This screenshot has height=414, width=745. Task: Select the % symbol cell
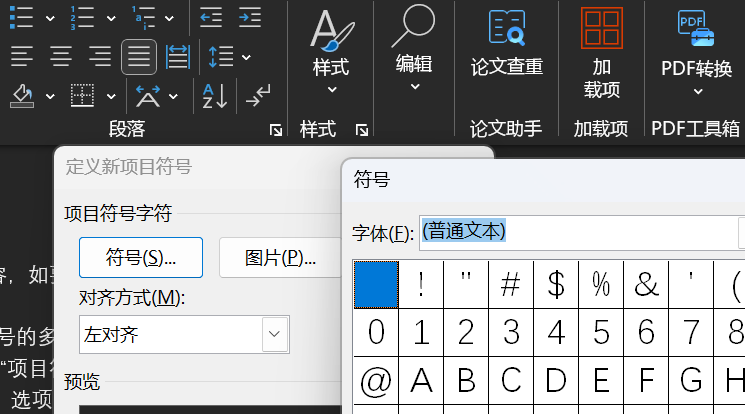(x=601, y=284)
